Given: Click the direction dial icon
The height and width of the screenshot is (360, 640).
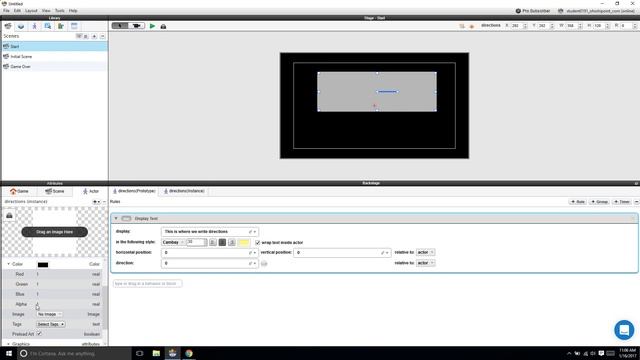Looking at the screenshot, I should (x=264, y=263).
